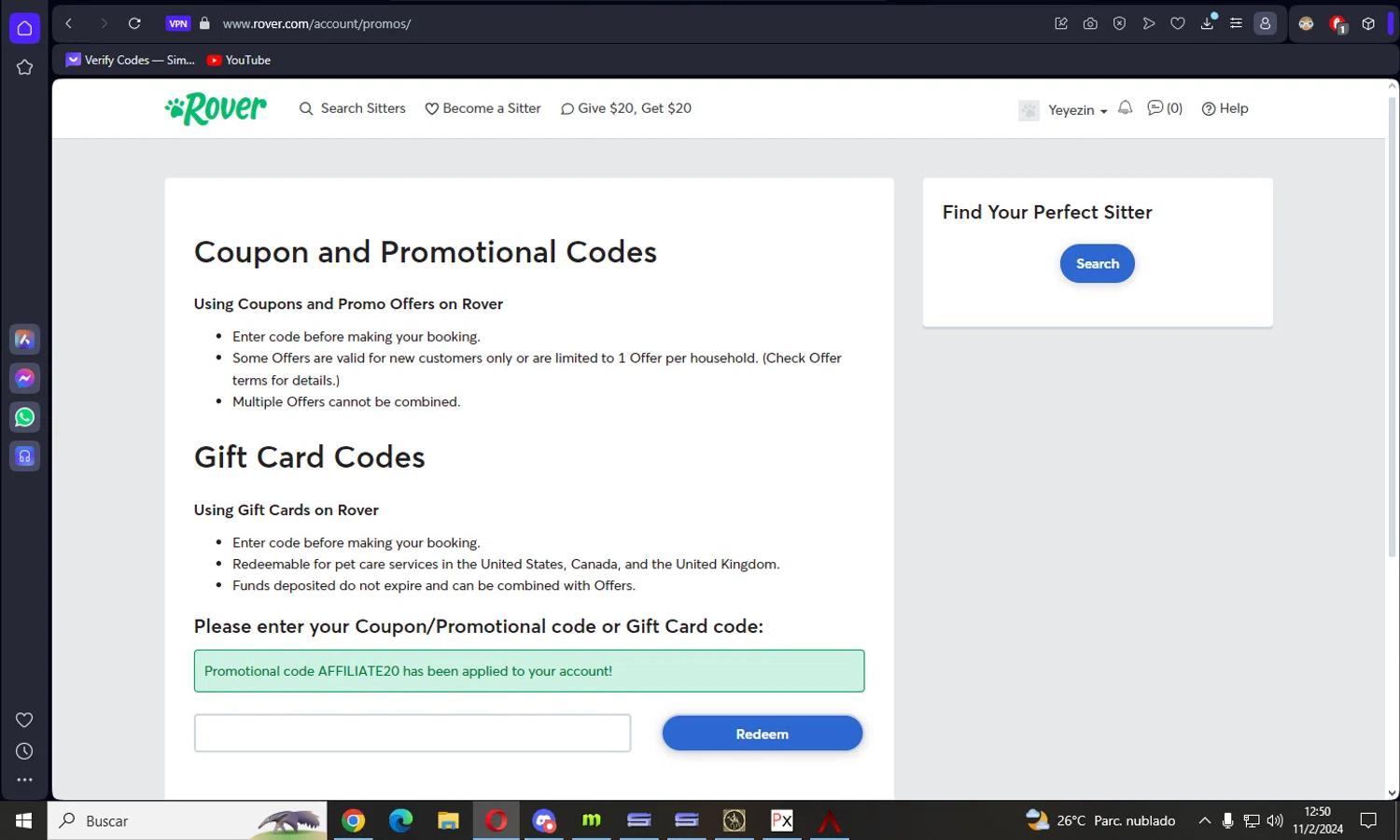The image size is (1400, 840).
Task: Open sidebar bookmarks star icon
Action: (x=25, y=67)
